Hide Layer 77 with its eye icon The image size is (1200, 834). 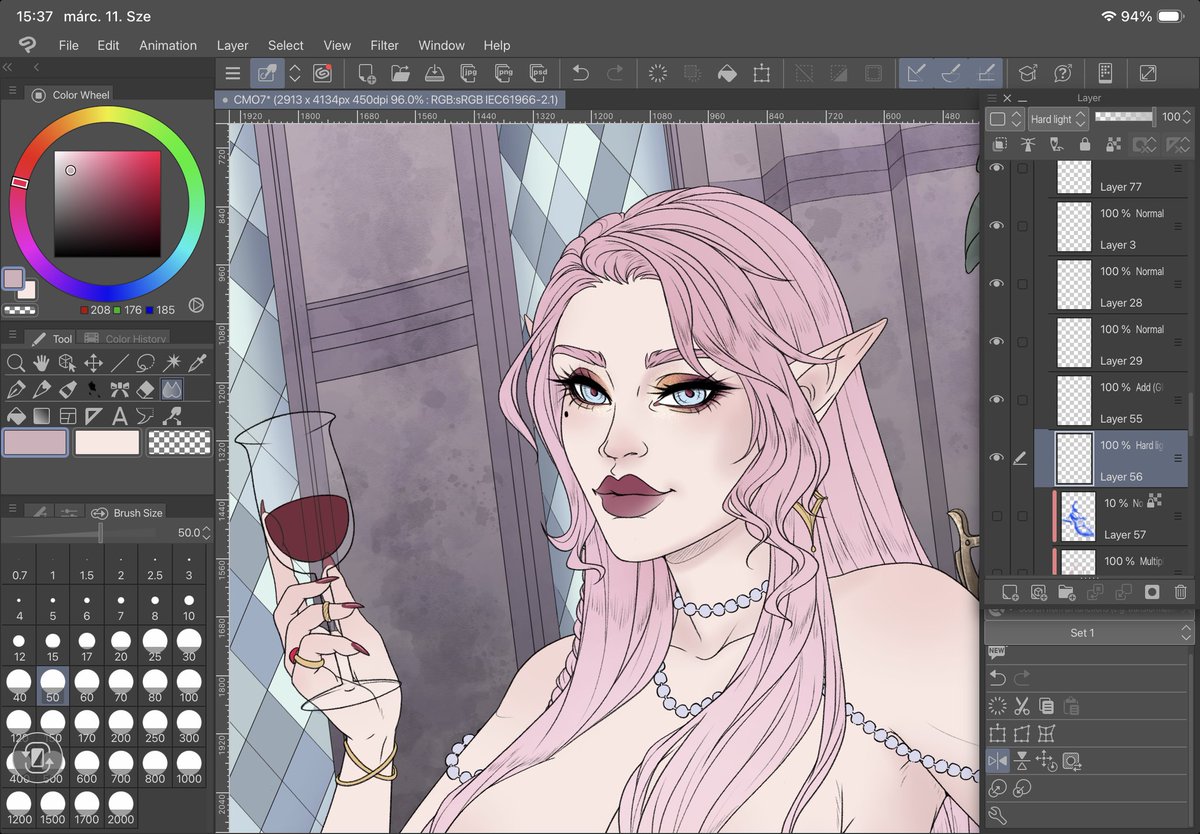[996, 169]
